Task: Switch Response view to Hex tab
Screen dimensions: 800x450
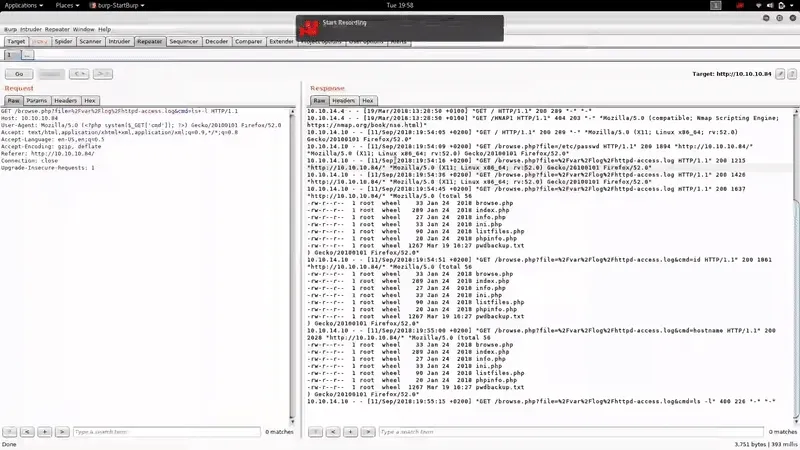Action: point(368,101)
